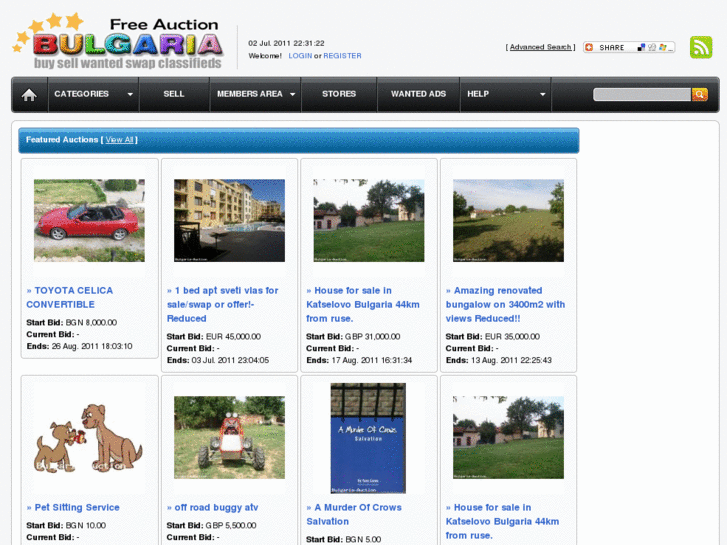Click the Share bookmark button
Image resolution: width=727 pixels, height=545 pixels.
click(629, 47)
